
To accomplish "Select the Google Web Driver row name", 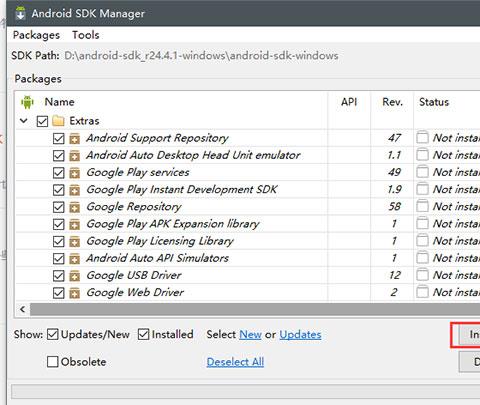I will pyautogui.click(x=135, y=292).
